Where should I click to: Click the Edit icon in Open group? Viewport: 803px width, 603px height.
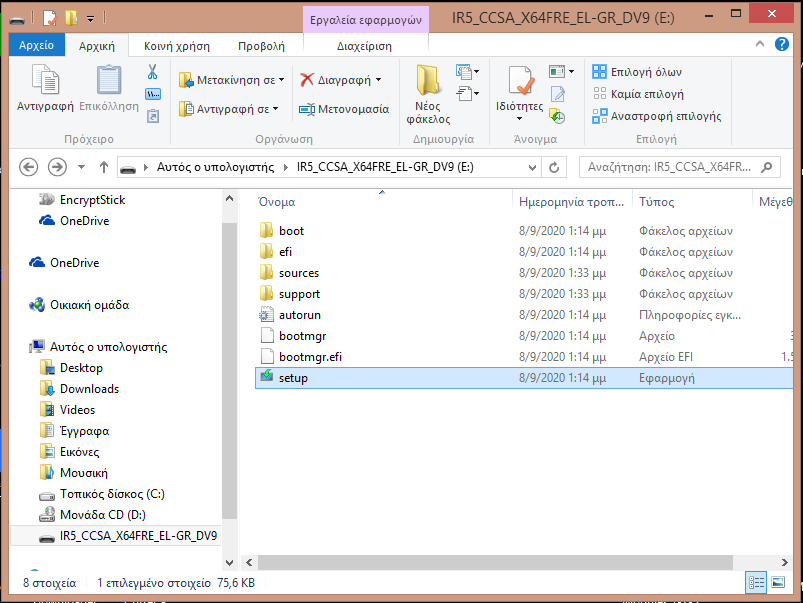pyautogui.click(x=557, y=94)
